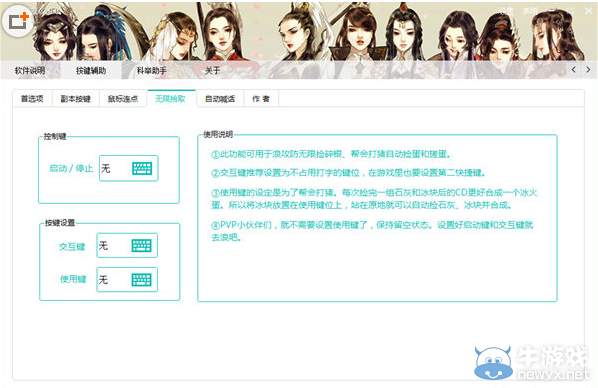Click instruction line ③ about 使用键的设定

pos(375,199)
